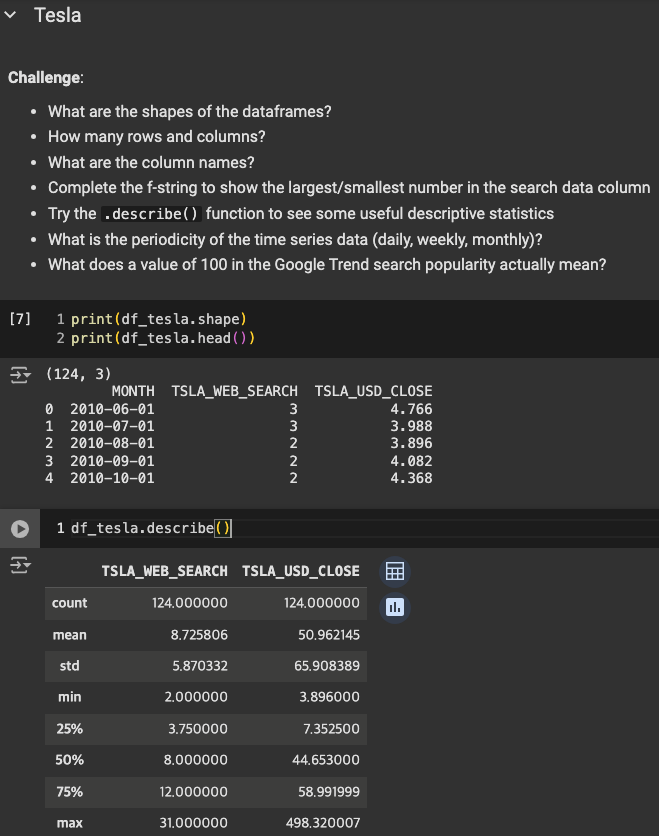Click the bullet about value of 100
This screenshot has width=659, height=836.
(x=327, y=265)
